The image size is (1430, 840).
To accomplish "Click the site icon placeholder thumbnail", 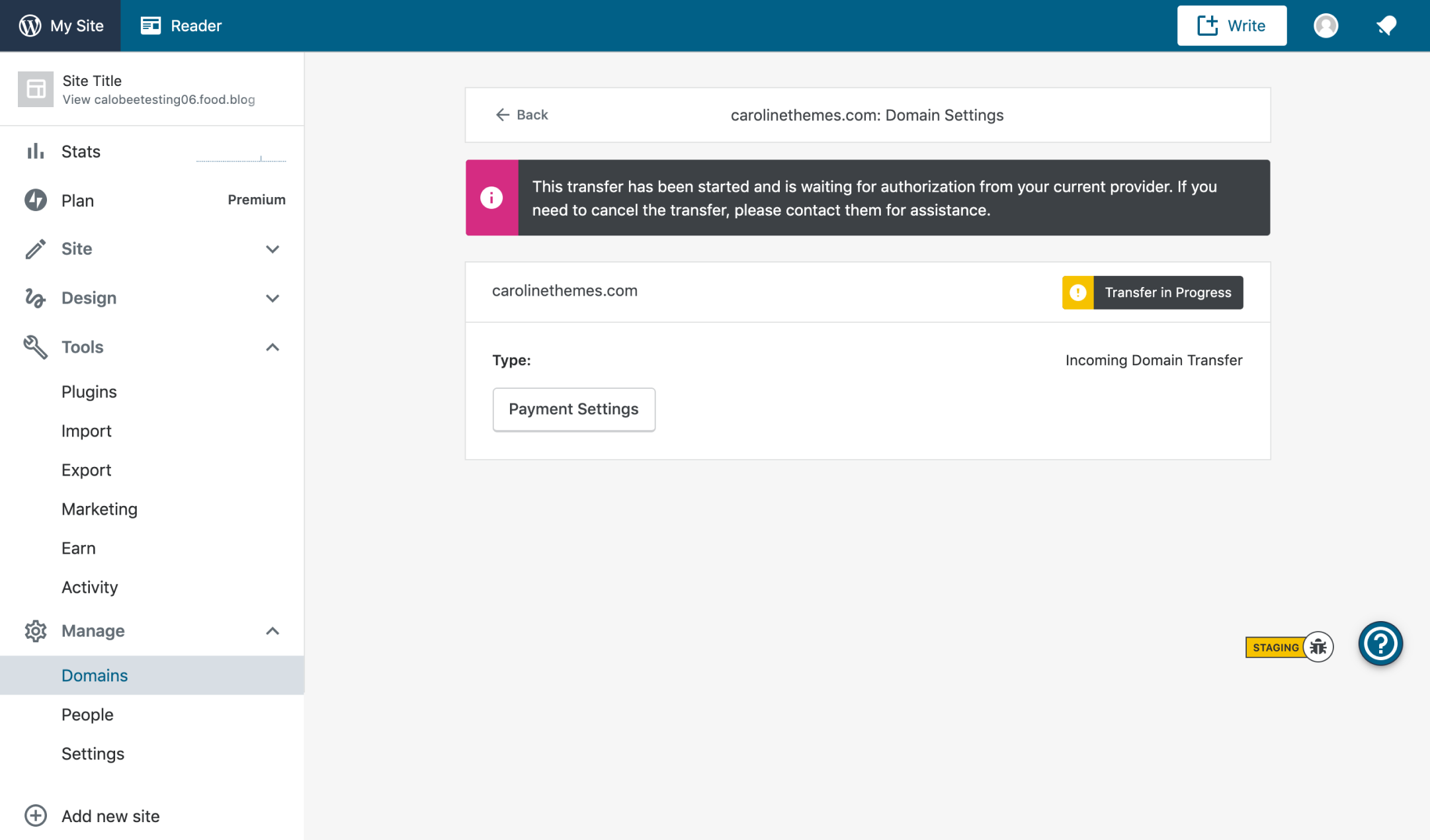I will [x=36, y=89].
